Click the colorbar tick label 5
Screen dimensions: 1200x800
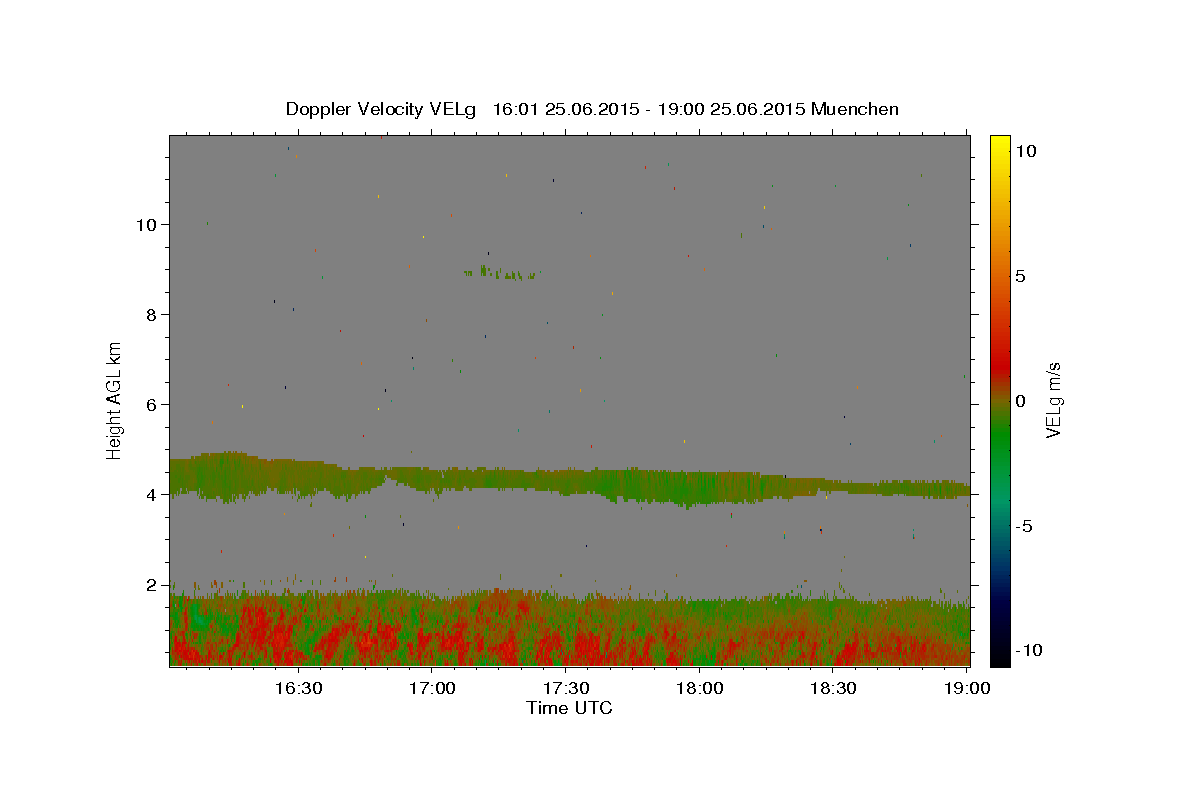[1020, 276]
